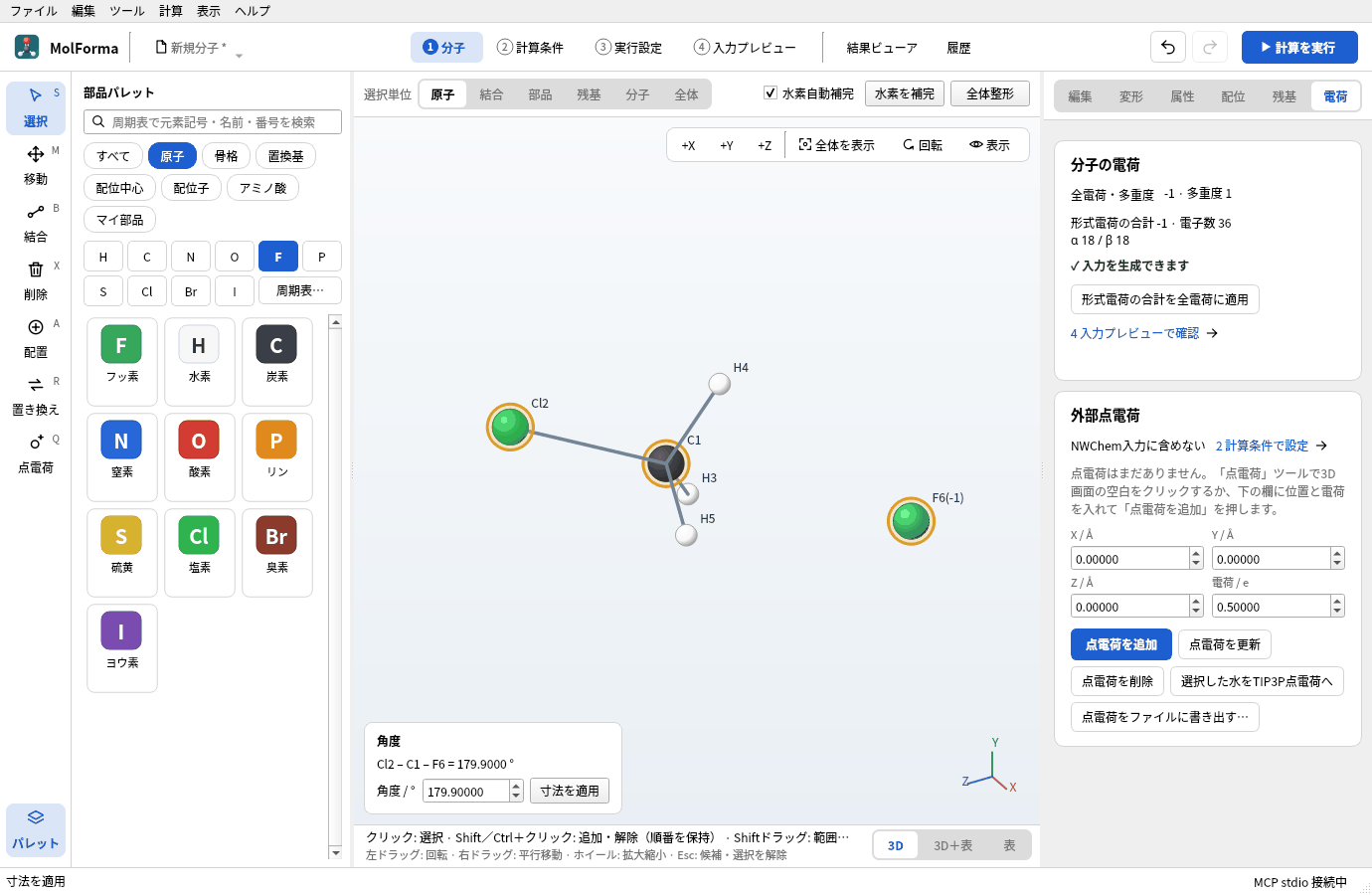
Task: Open the 計算 menu
Action: (x=171, y=11)
